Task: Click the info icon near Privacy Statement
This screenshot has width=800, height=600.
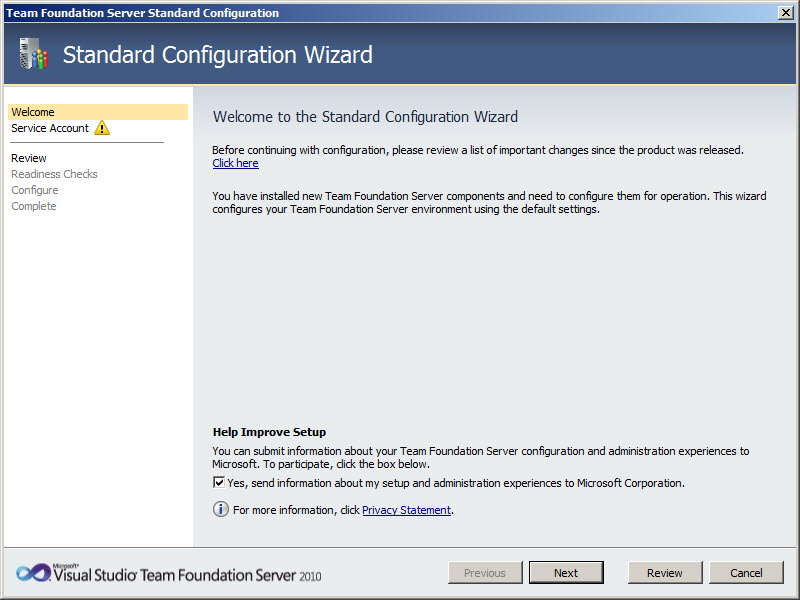Action: 220,509
